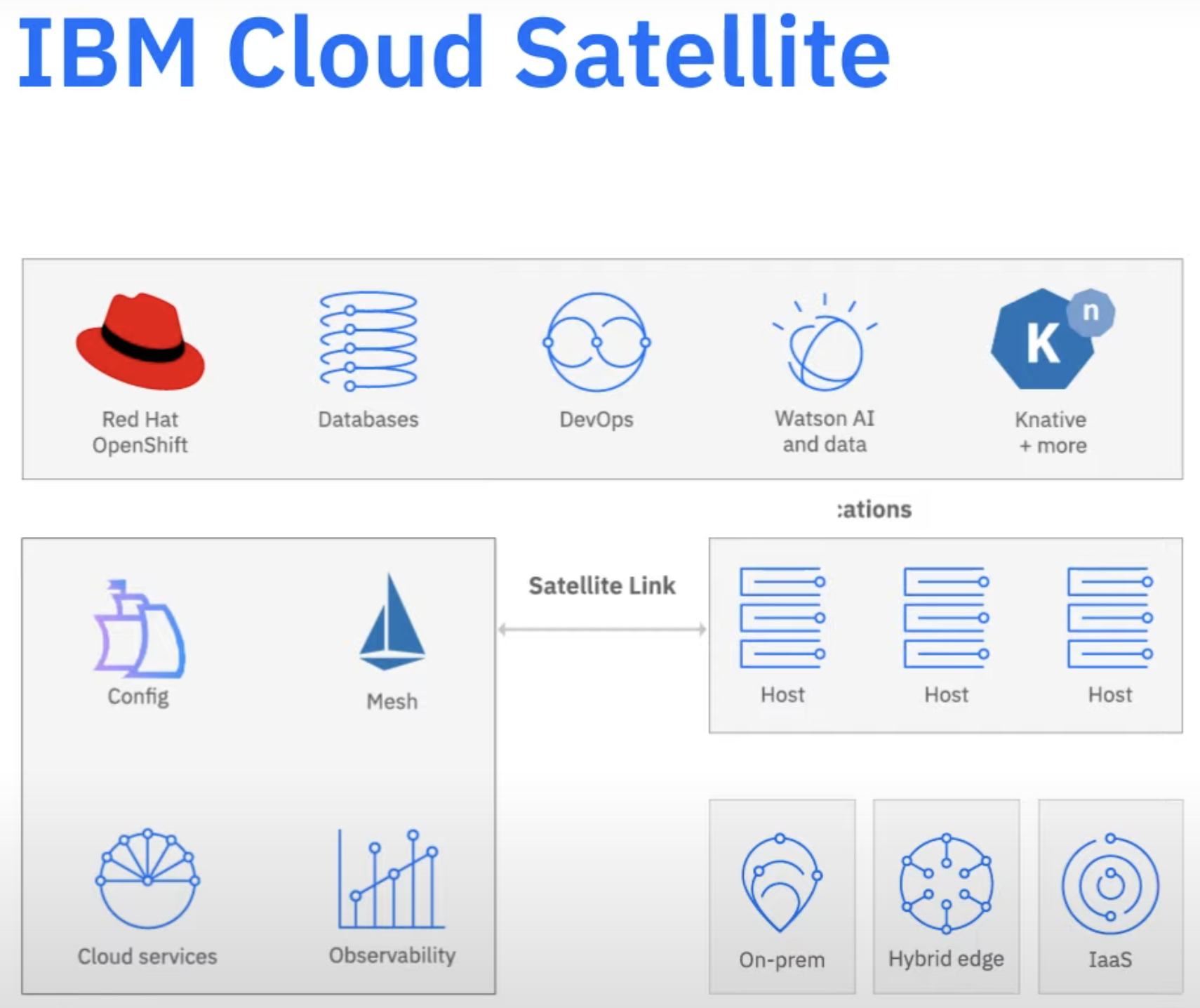Viewport: 1200px width, 1008px height.
Task: Click the first Host server icon
Action: pos(781,618)
